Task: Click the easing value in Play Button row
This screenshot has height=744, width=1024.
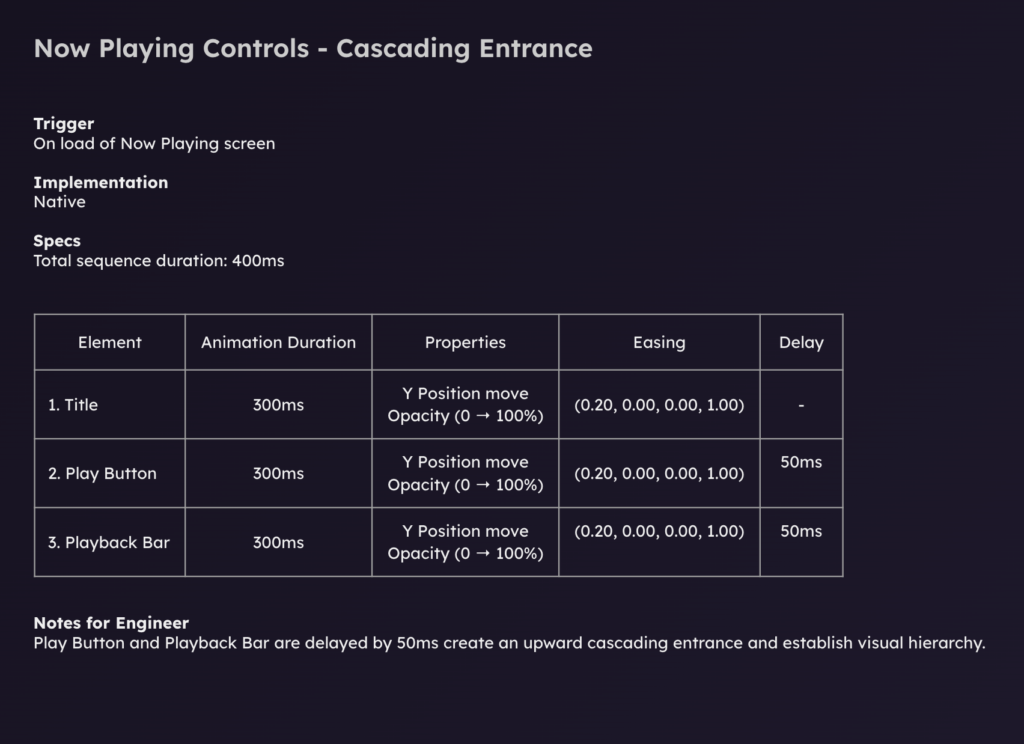Action: pyautogui.click(x=659, y=474)
